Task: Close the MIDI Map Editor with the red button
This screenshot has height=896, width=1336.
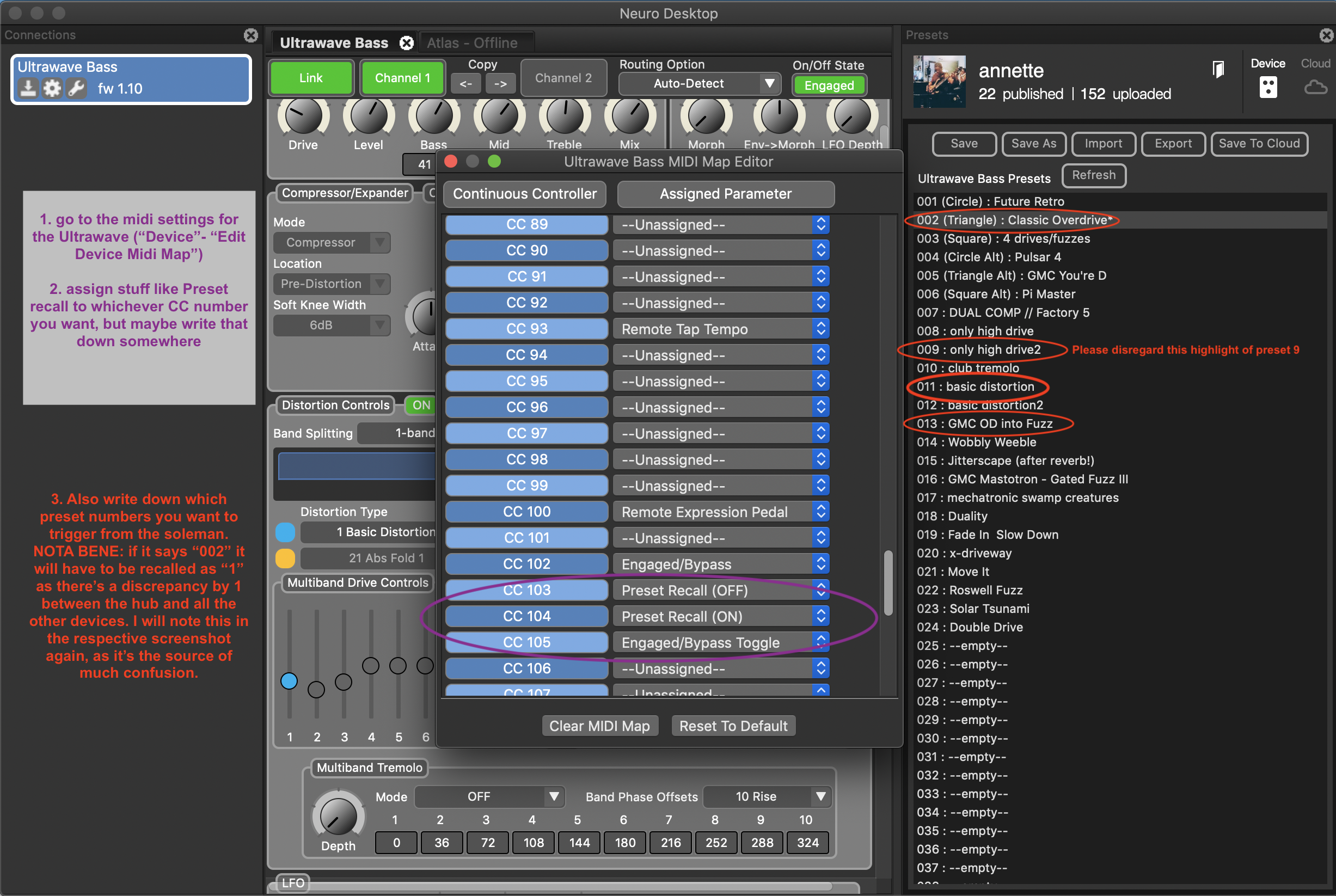Action: click(x=451, y=162)
